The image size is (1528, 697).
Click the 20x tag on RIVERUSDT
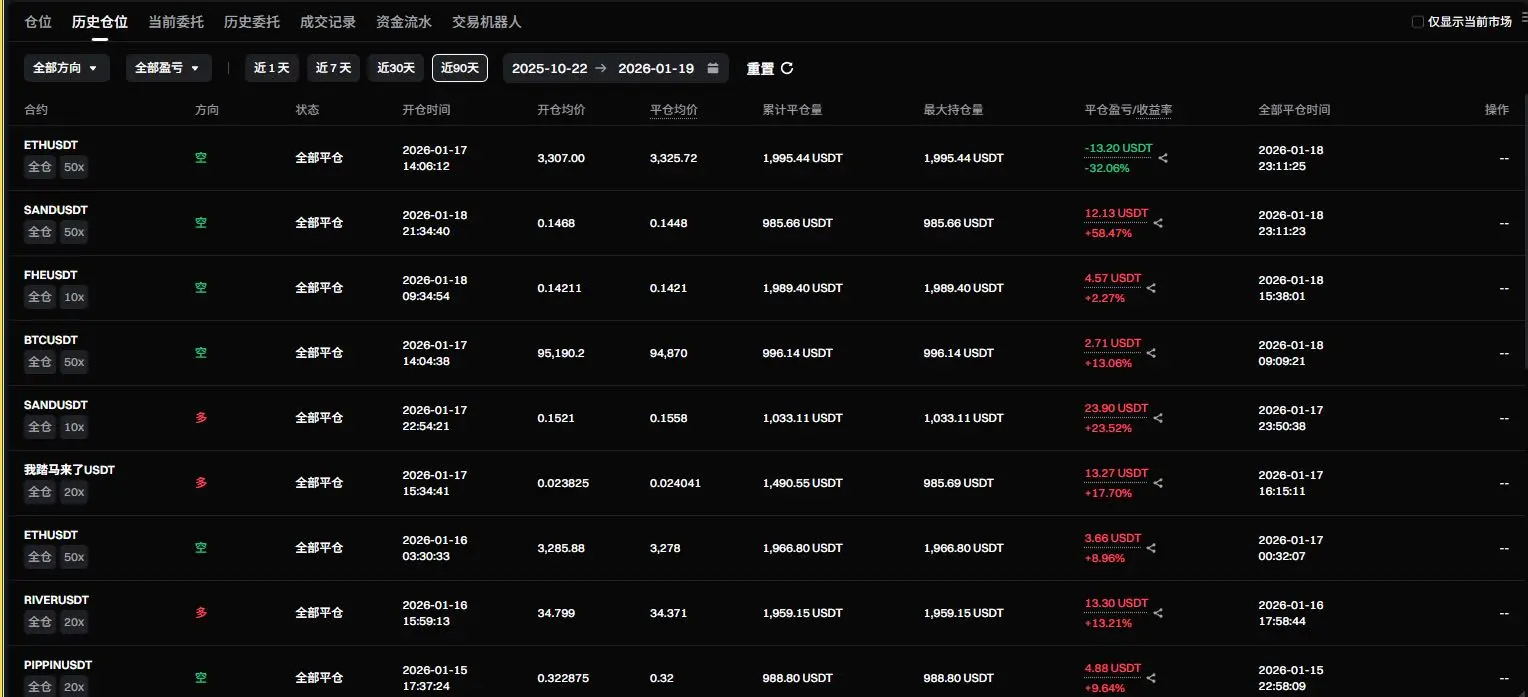pos(74,622)
